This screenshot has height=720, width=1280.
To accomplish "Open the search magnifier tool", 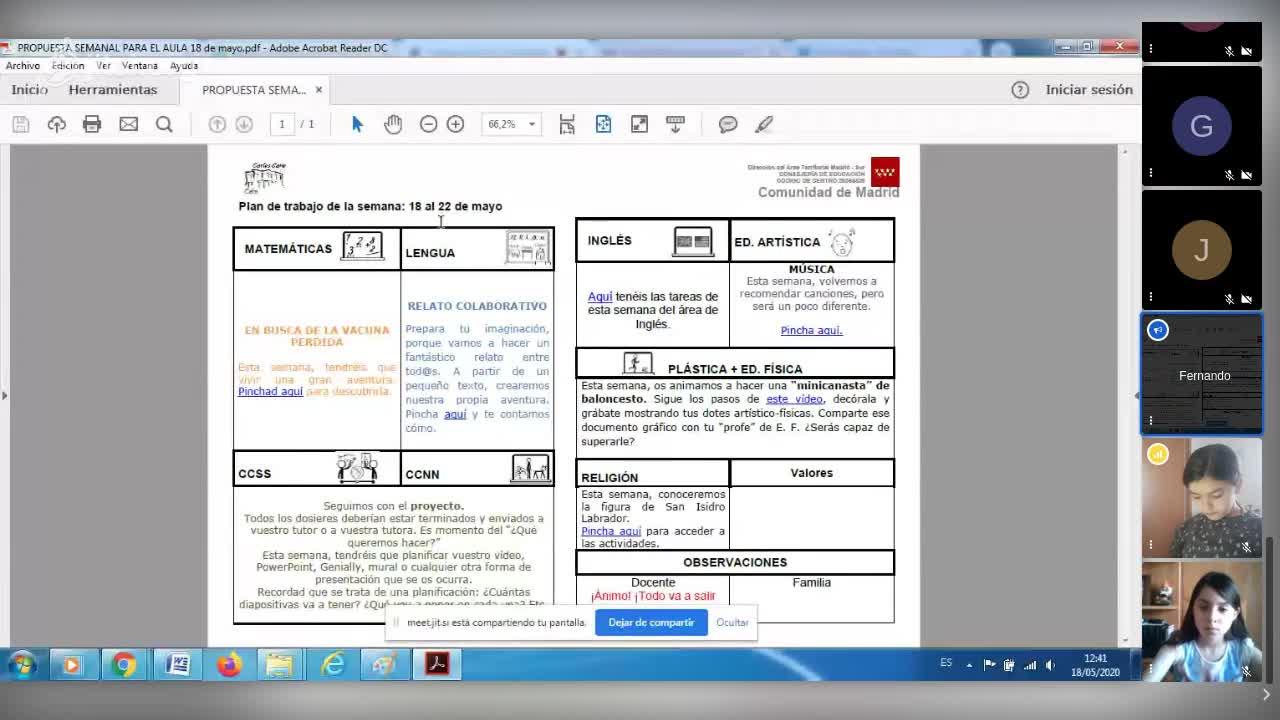I will (x=164, y=124).
